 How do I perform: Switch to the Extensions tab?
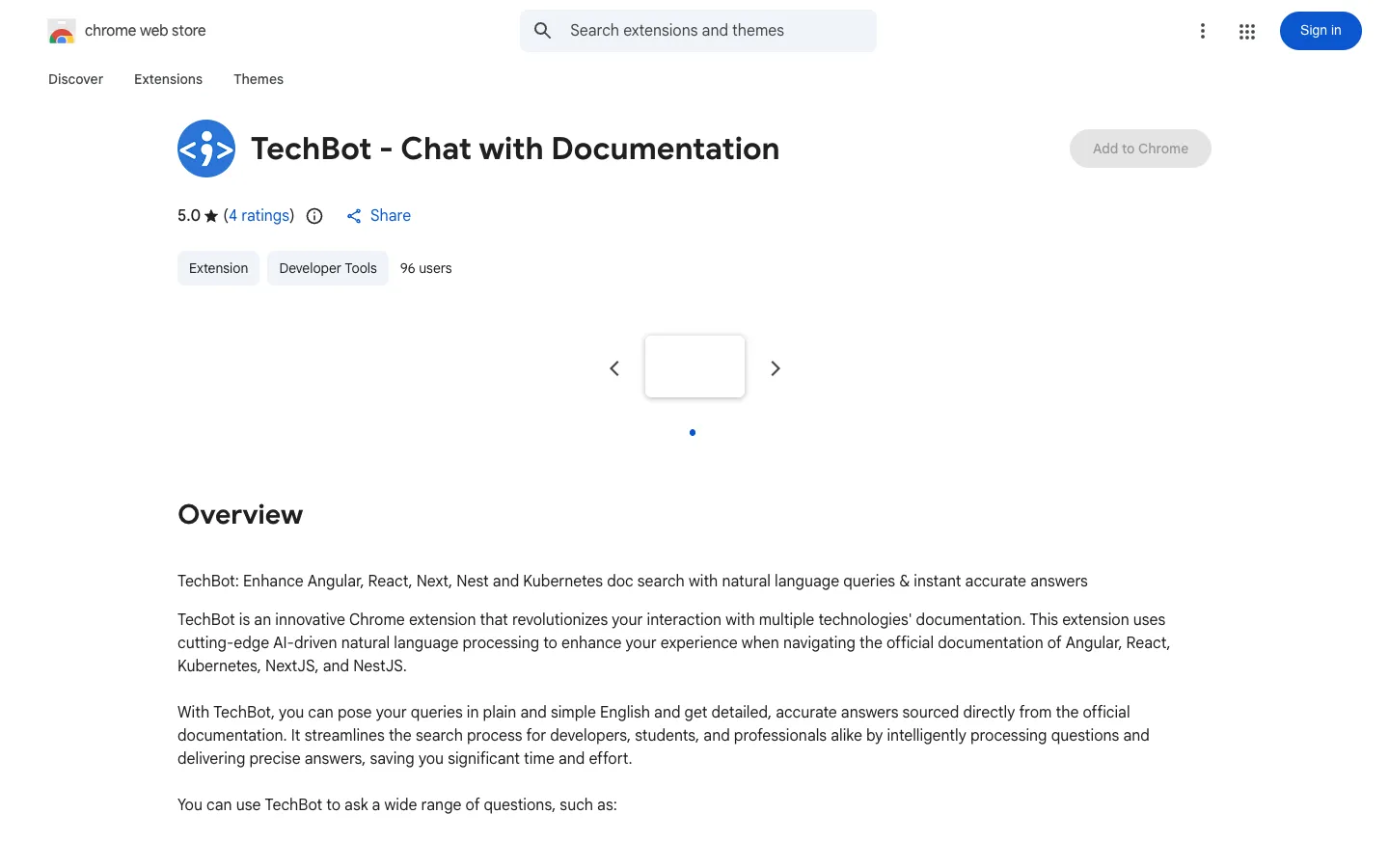point(169,79)
